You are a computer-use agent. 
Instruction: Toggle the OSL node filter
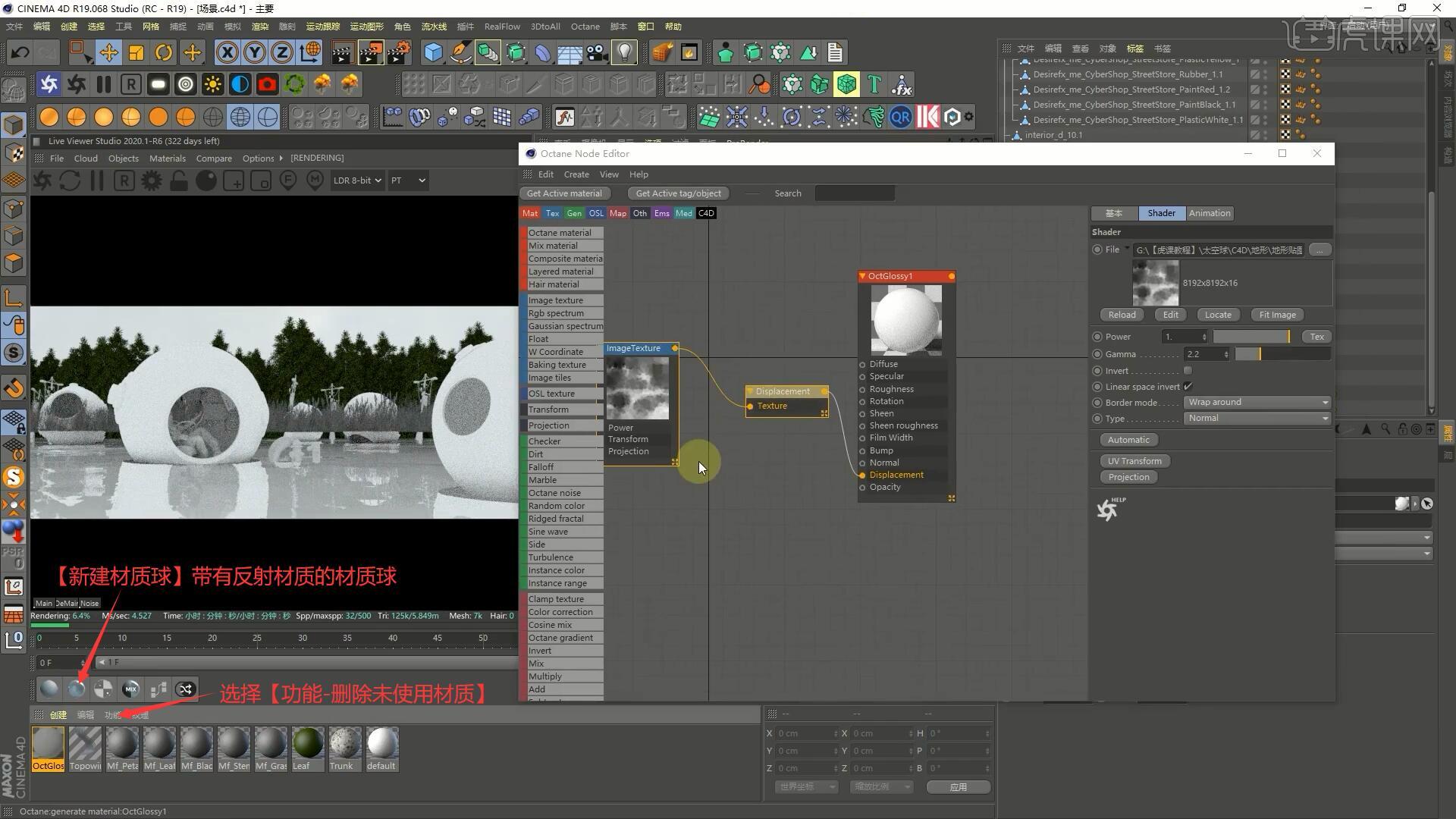596,213
